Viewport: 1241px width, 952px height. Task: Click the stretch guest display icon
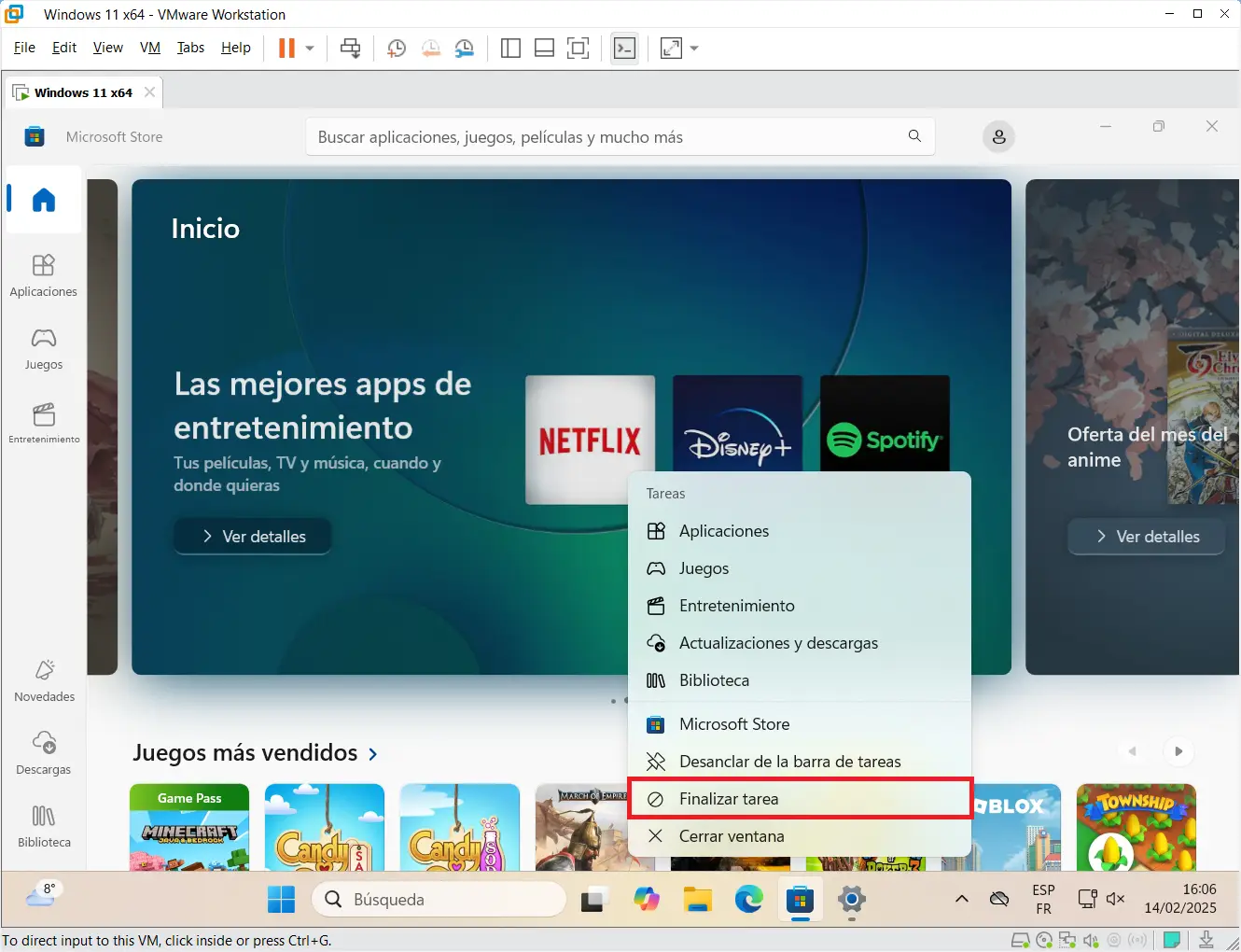tap(671, 49)
